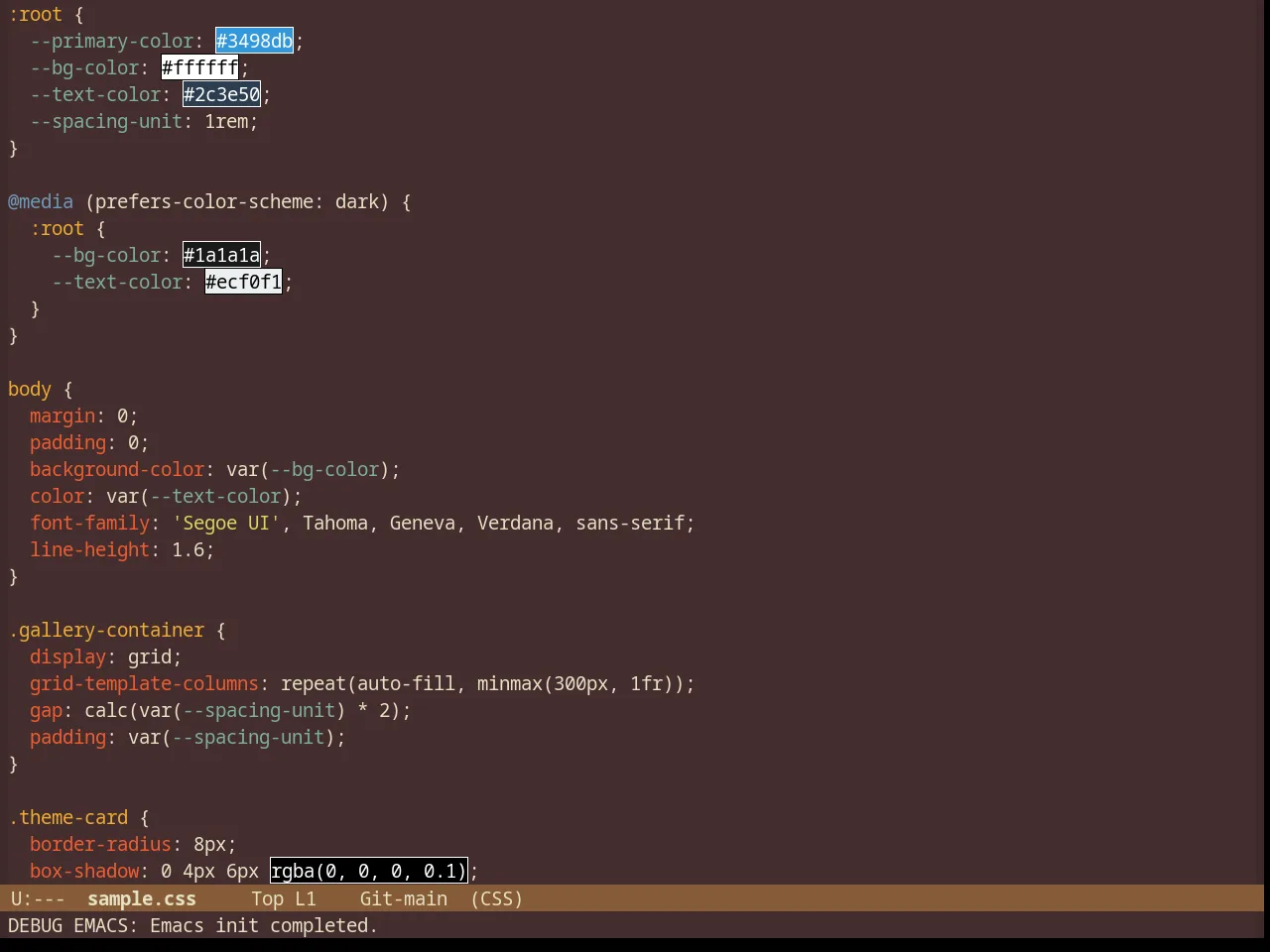Click the sample.css buffer name in mode line
Image resolution: width=1270 pixels, height=952 pixels.
pos(142,898)
